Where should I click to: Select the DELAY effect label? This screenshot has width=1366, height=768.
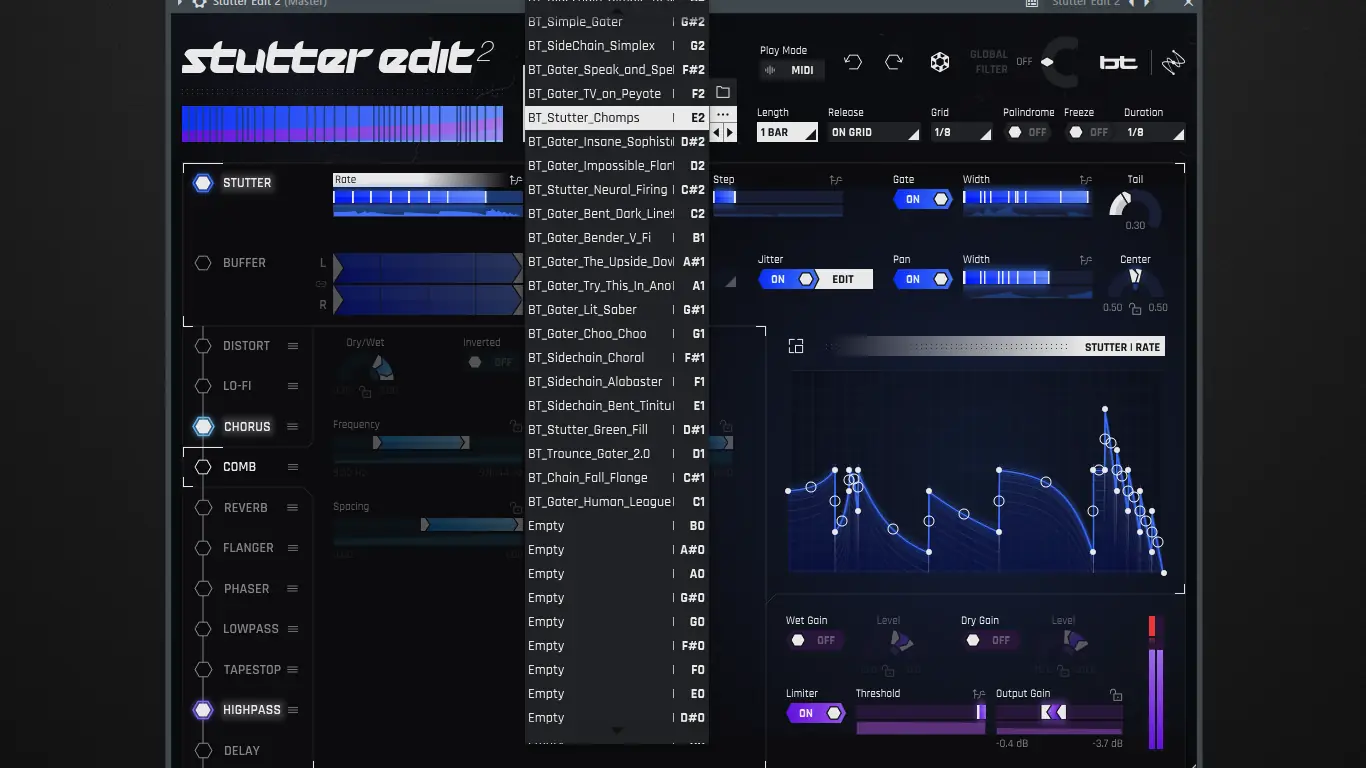242,751
